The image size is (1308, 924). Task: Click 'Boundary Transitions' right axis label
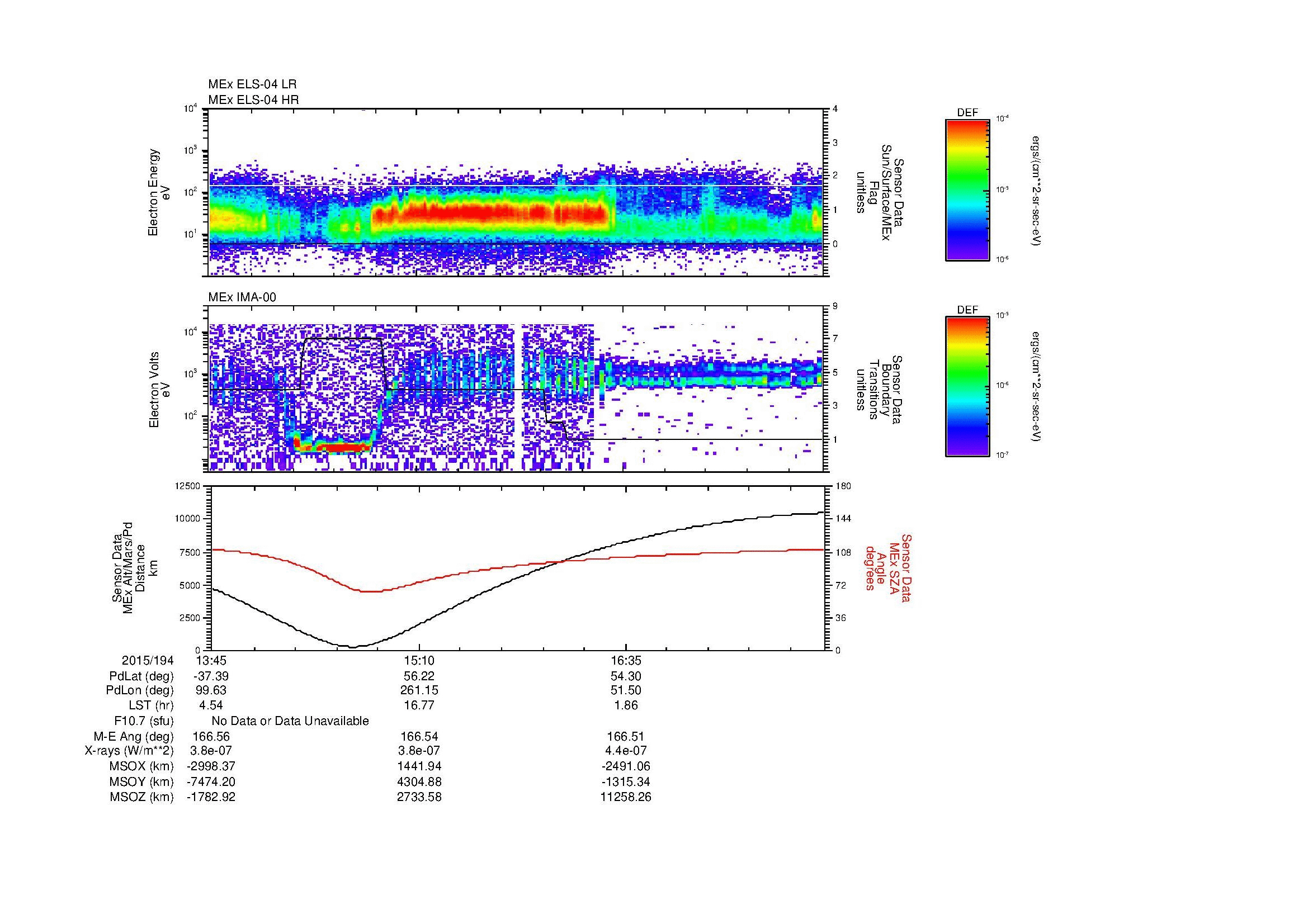coord(880,390)
